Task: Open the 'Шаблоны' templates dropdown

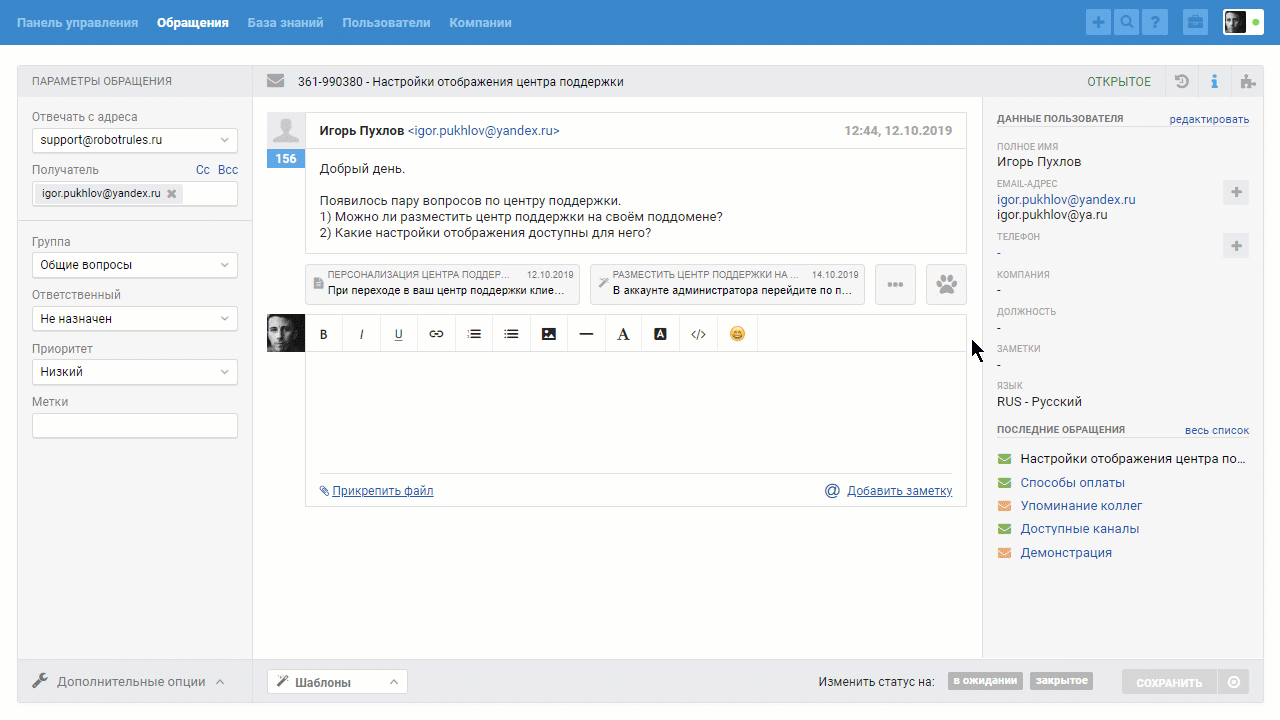Action: pyautogui.click(x=337, y=682)
